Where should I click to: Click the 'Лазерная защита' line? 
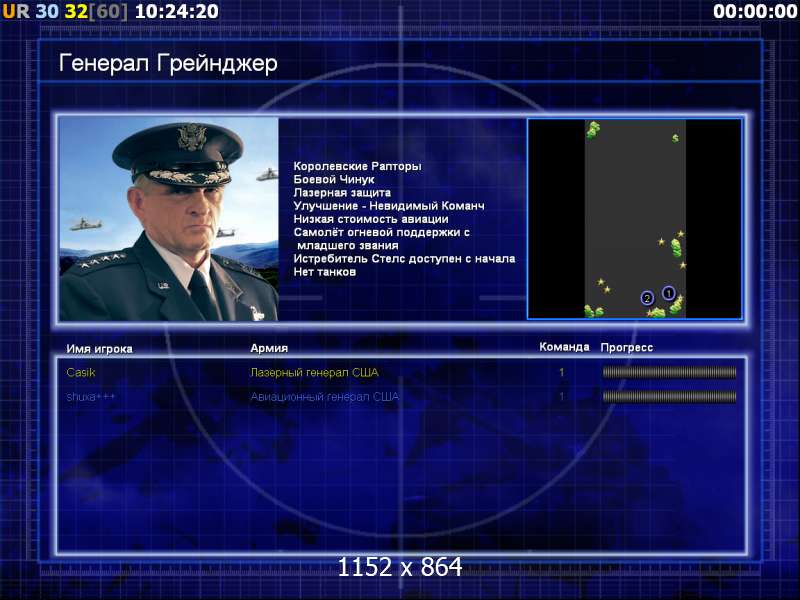[342, 192]
